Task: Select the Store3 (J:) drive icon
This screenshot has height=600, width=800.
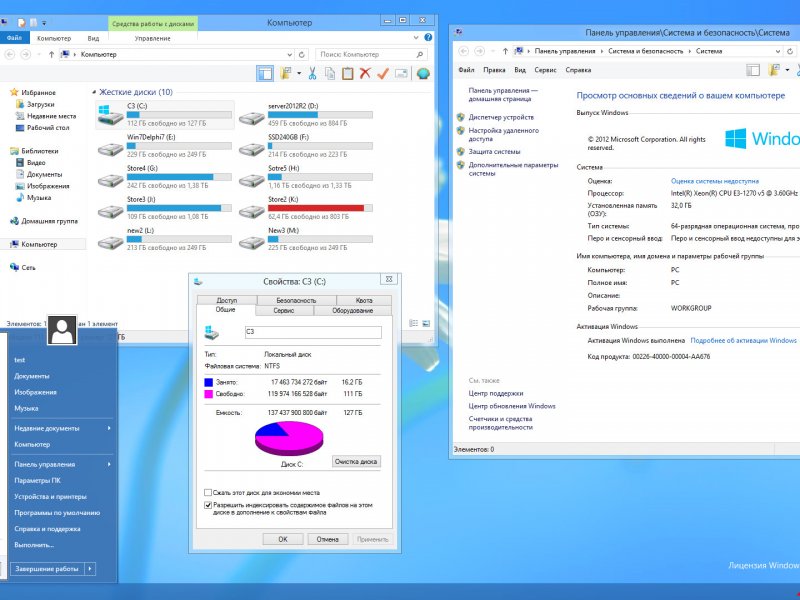Action: pos(111,212)
